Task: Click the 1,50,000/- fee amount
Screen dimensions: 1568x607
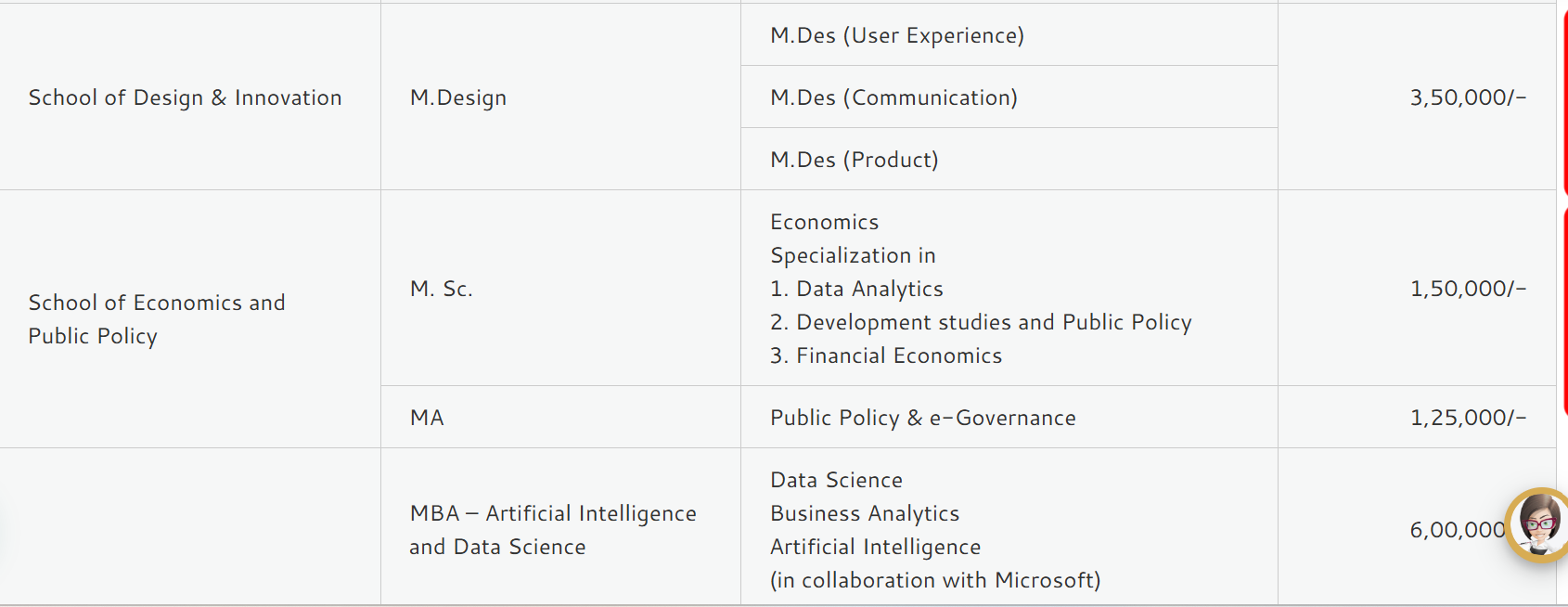Action: [1468, 289]
